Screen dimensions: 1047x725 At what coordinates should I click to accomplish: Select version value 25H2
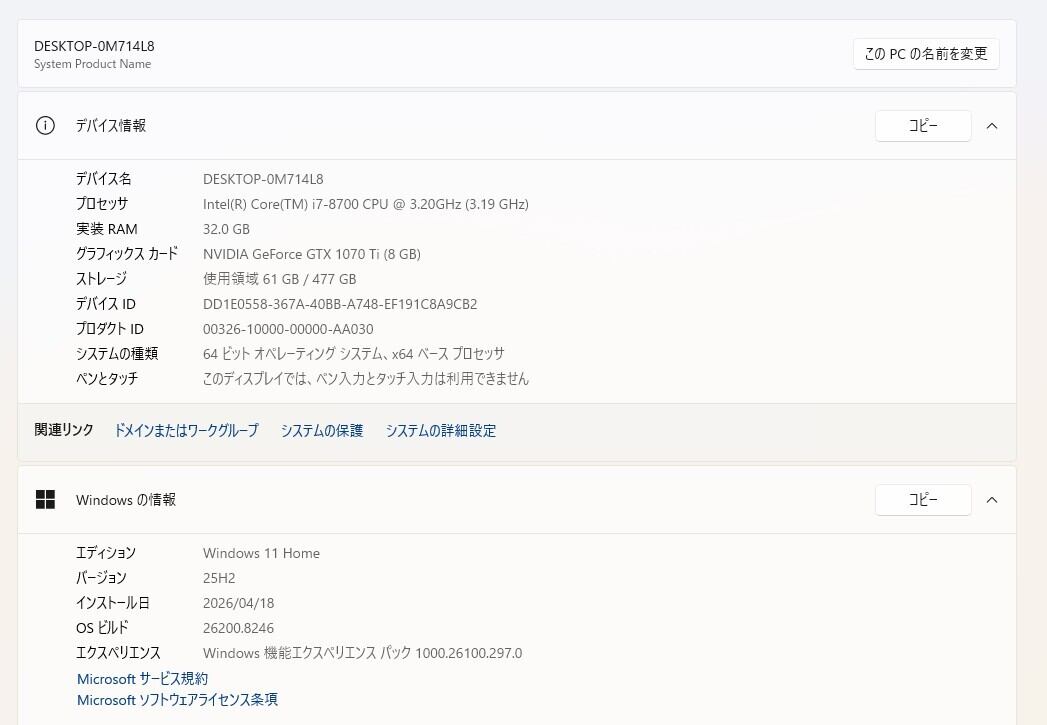(x=219, y=578)
